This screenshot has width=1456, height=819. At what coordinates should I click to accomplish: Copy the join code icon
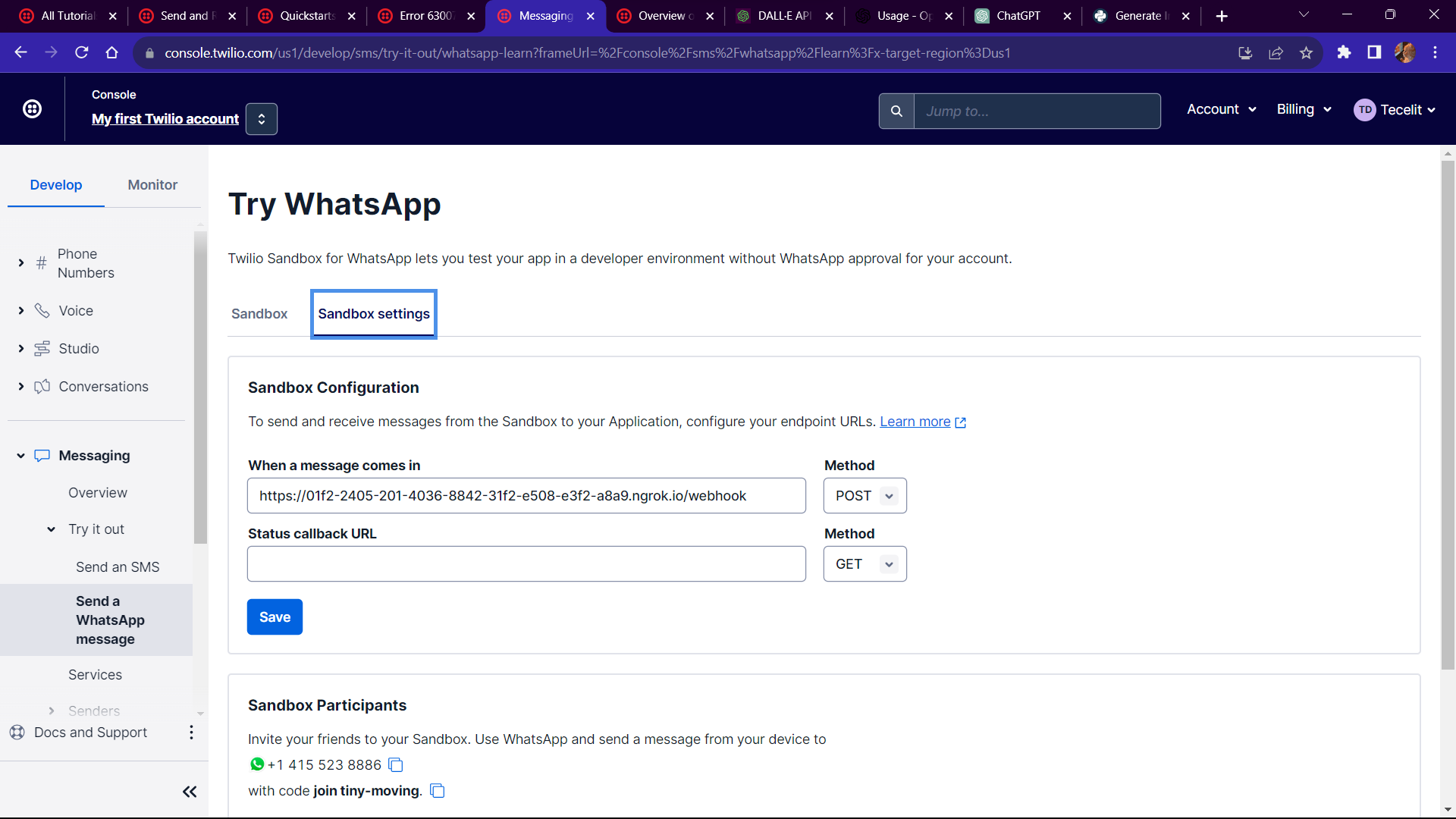(438, 791)
